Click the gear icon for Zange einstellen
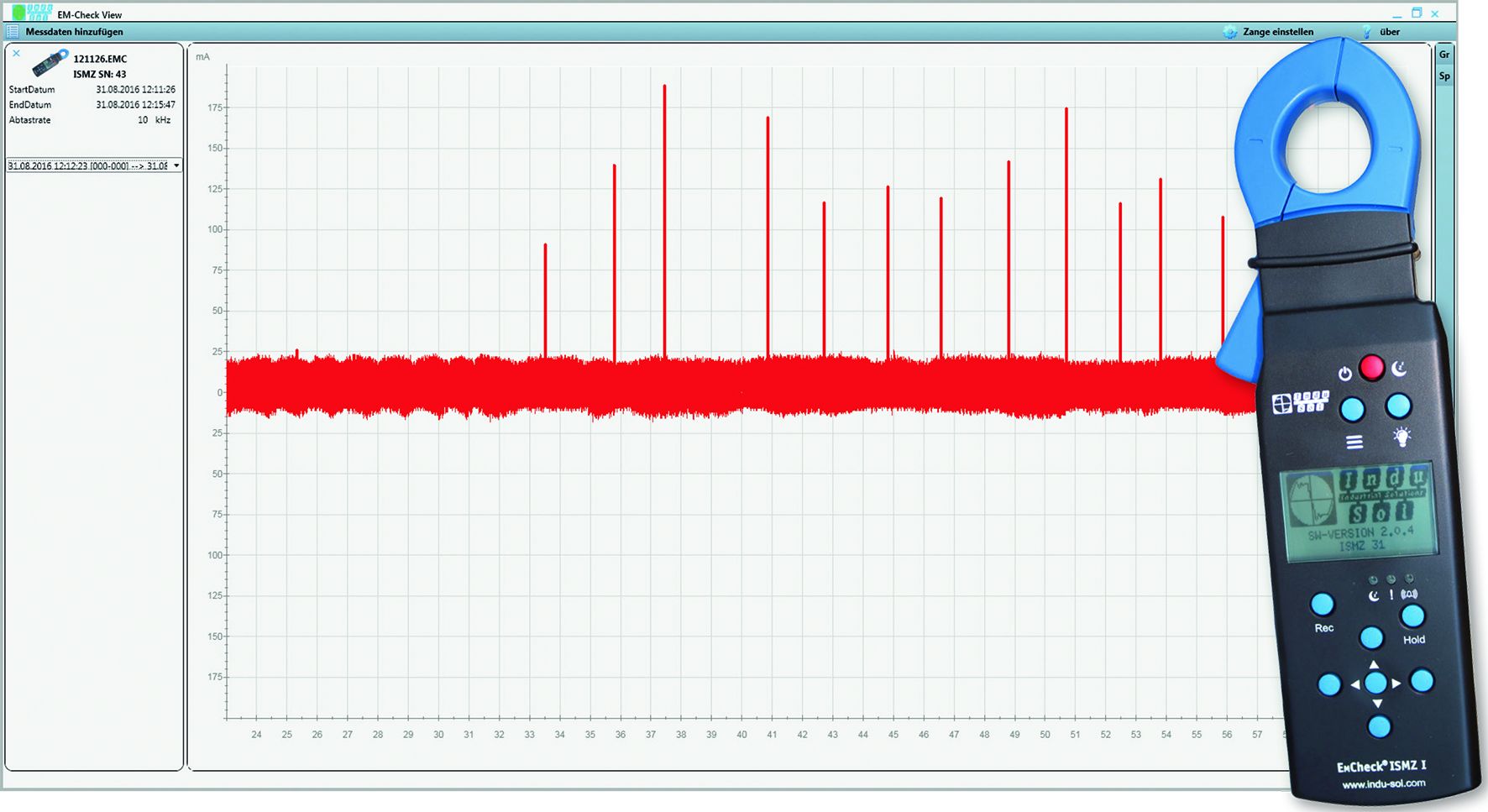 (1230, 32)
